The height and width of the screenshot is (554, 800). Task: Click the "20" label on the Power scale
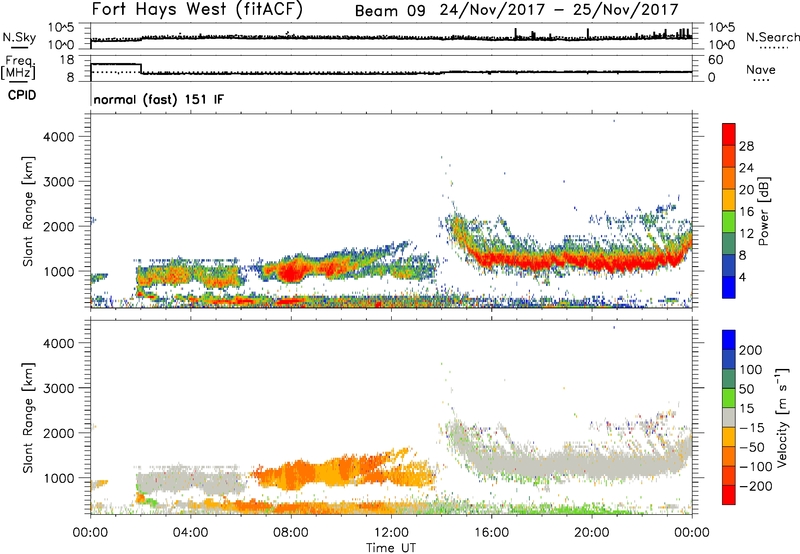(746, 190)
